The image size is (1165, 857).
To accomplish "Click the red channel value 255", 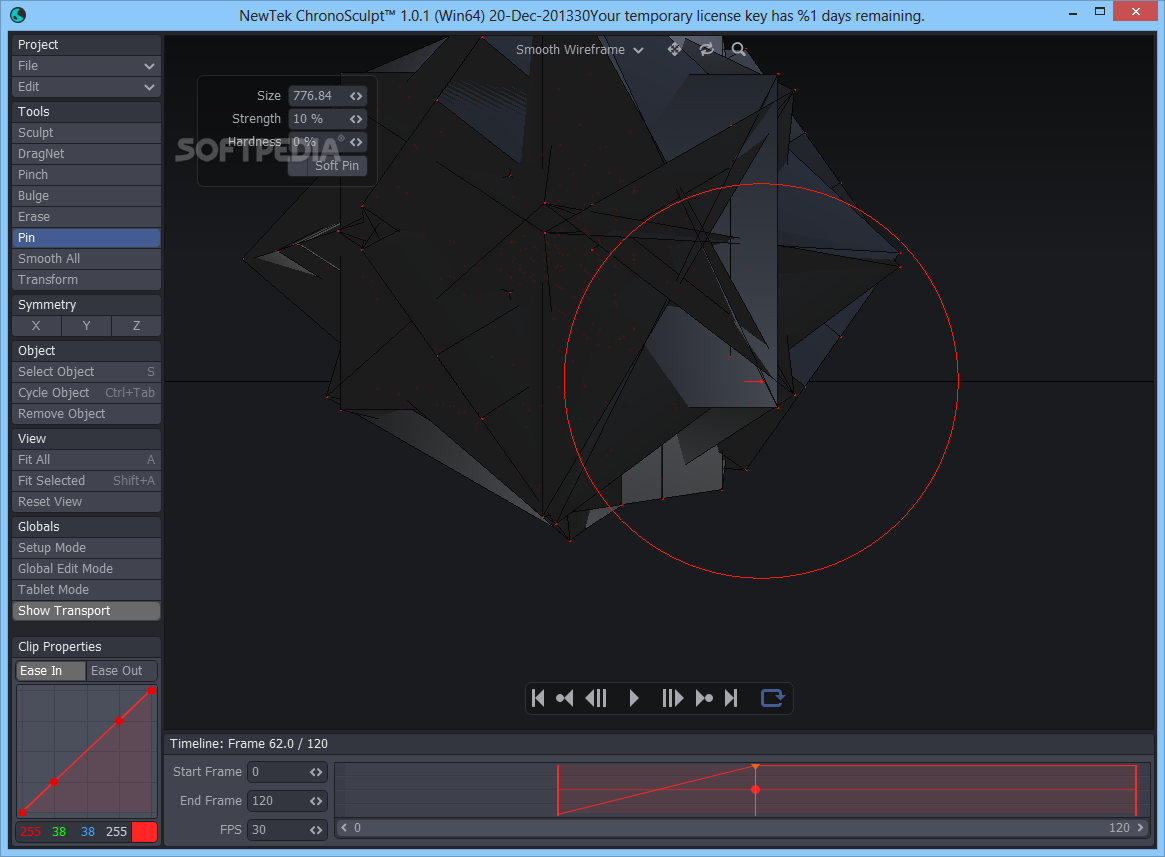I will [30, 832].
